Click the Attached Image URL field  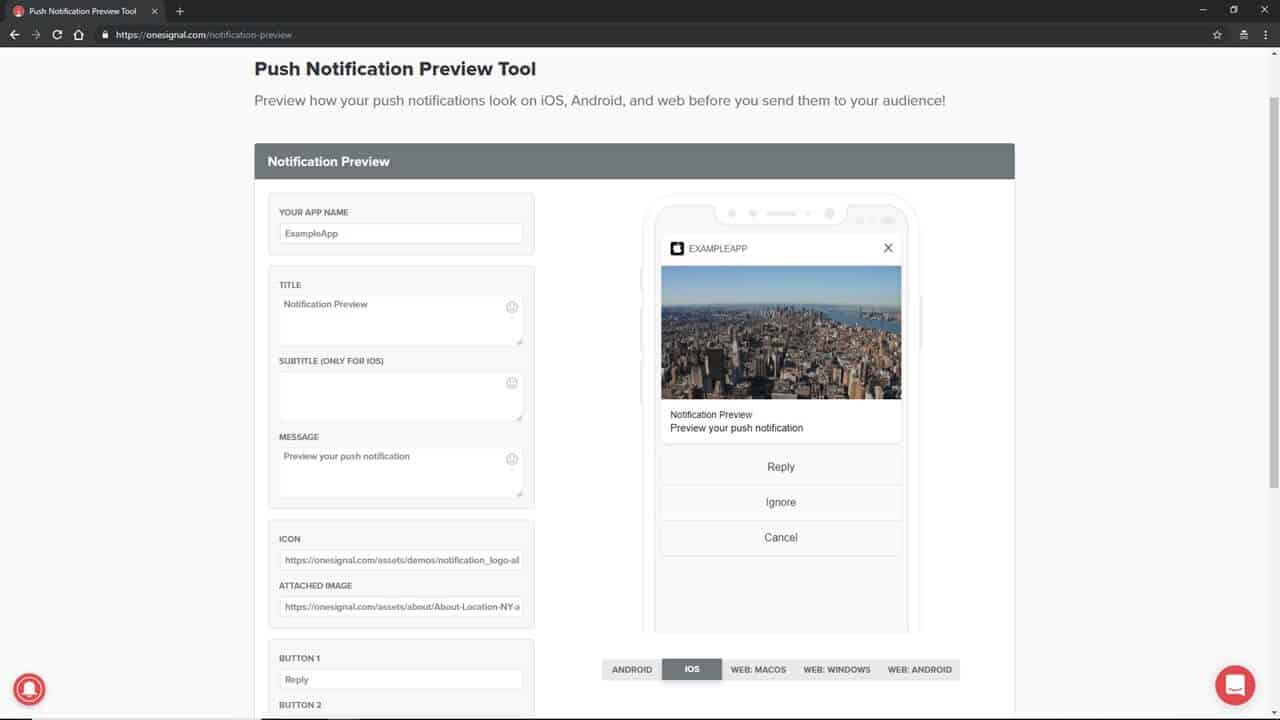tap(401, 606)
